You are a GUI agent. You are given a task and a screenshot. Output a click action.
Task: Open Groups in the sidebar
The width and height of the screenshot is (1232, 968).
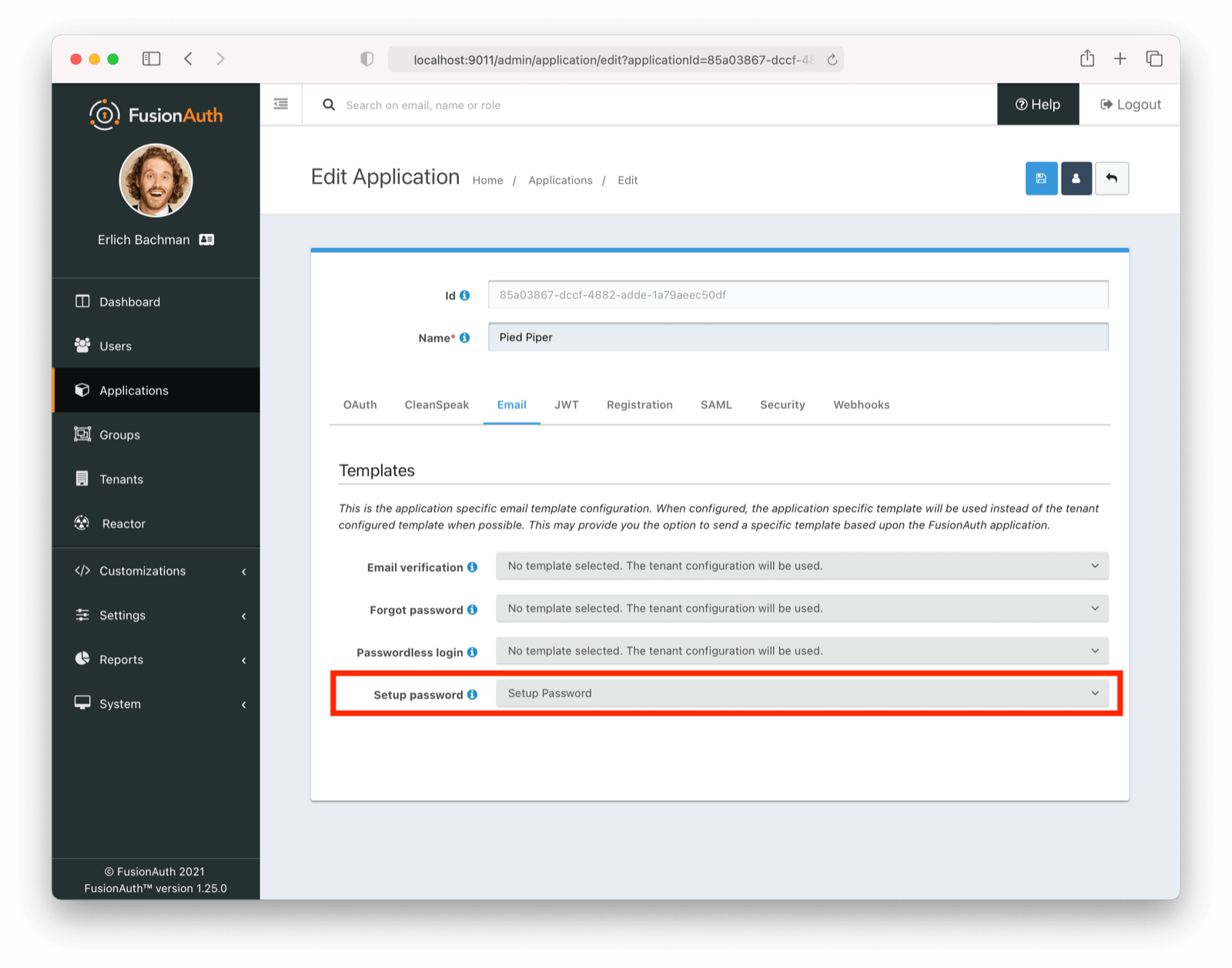156,434
